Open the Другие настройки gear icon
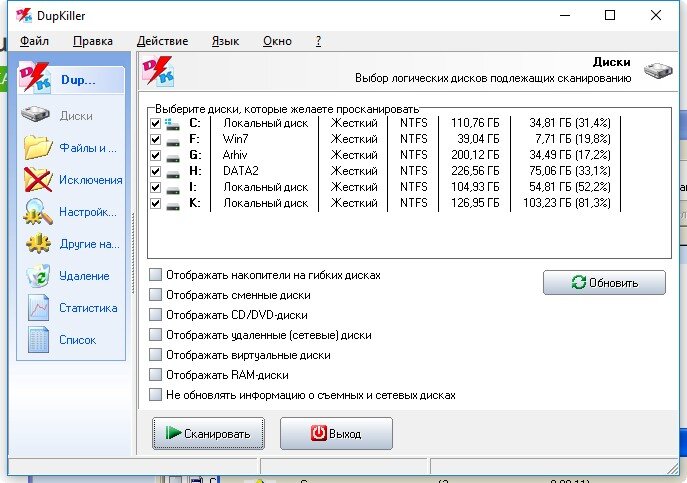687x483 pixels. click(x=38, y=243)
